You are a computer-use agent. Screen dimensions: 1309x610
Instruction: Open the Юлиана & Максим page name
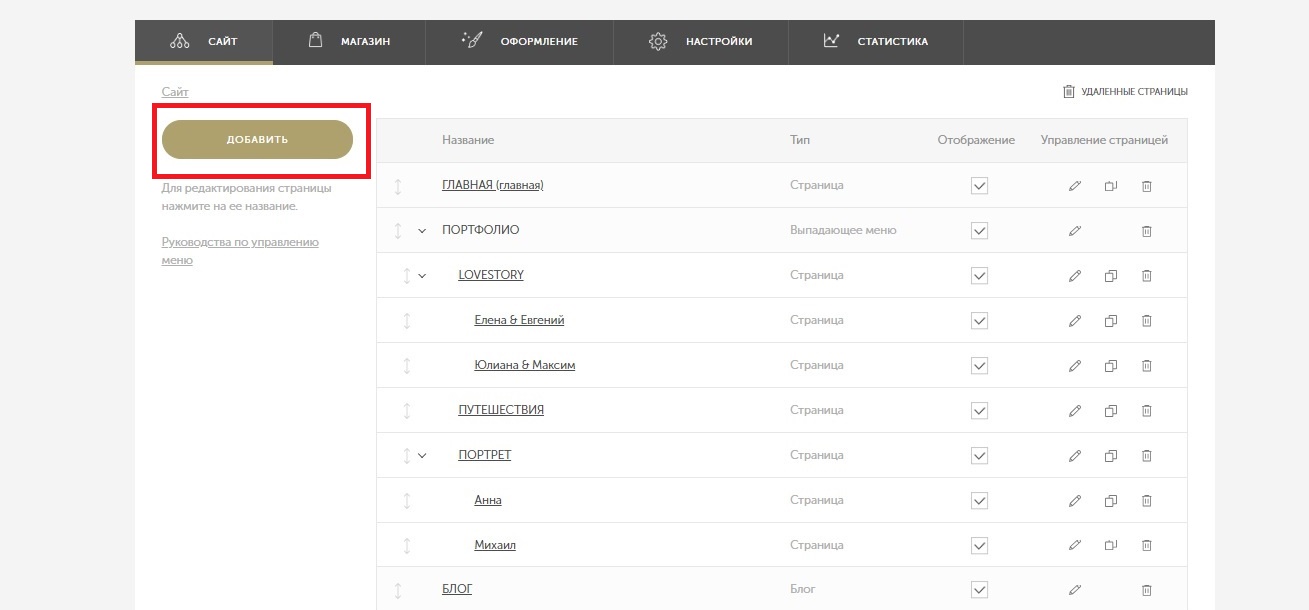click(x=524, y=366)
